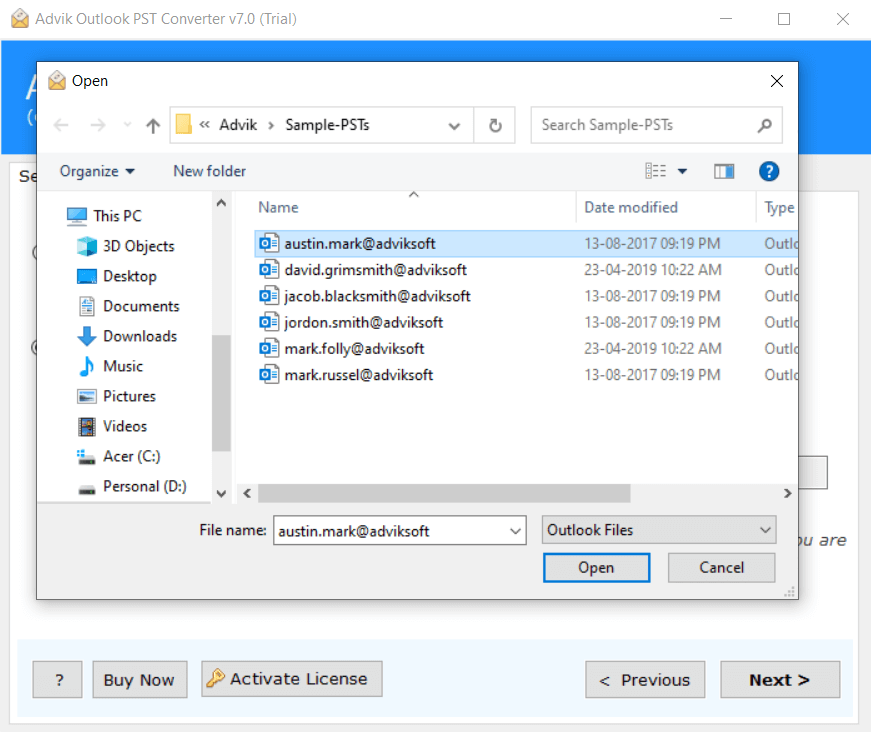This screenshot has height=732, width=871.
Task: Click the blue Help icon in dialog
Action: point(769,171)
